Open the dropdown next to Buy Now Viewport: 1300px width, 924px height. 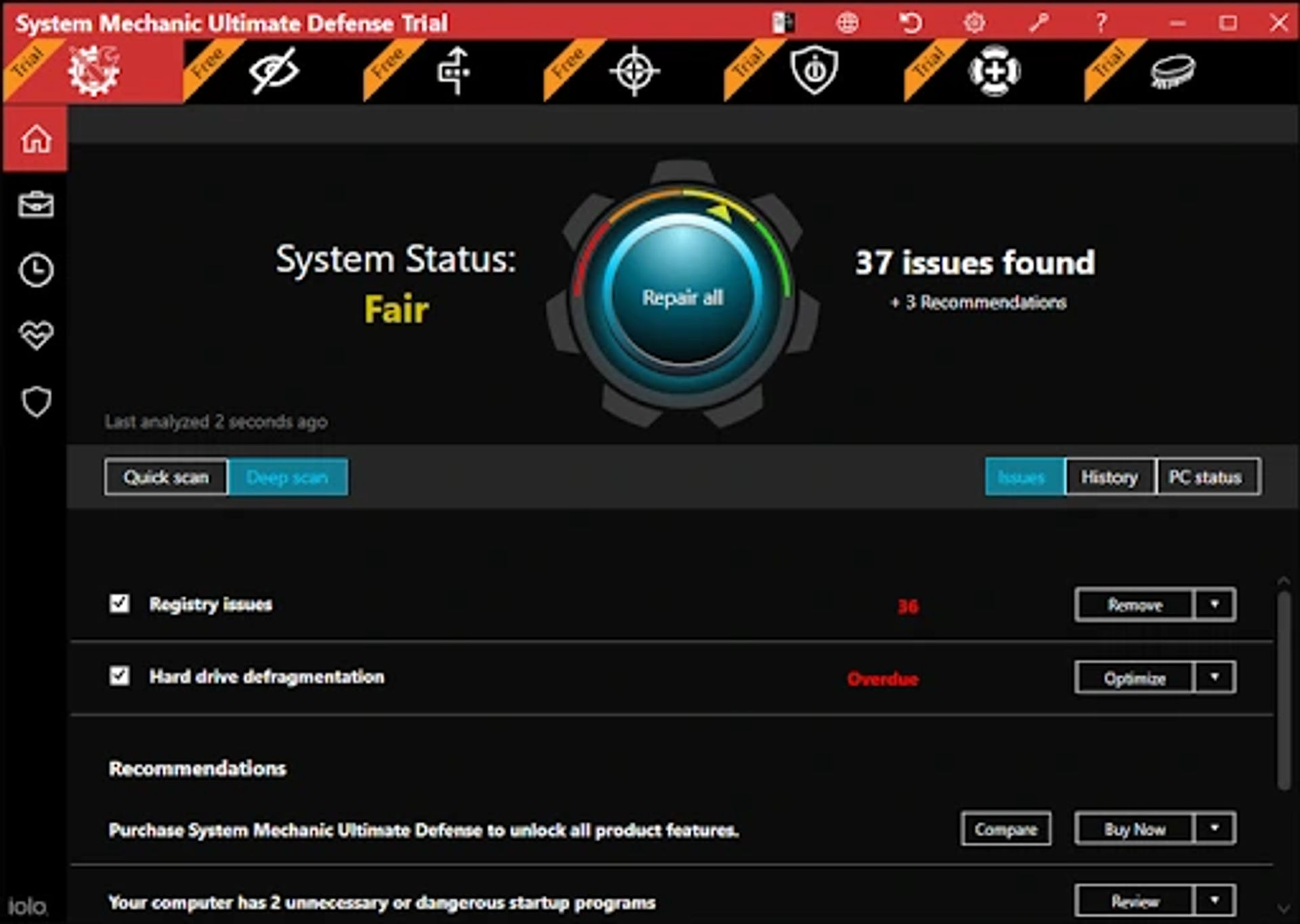1214,829
